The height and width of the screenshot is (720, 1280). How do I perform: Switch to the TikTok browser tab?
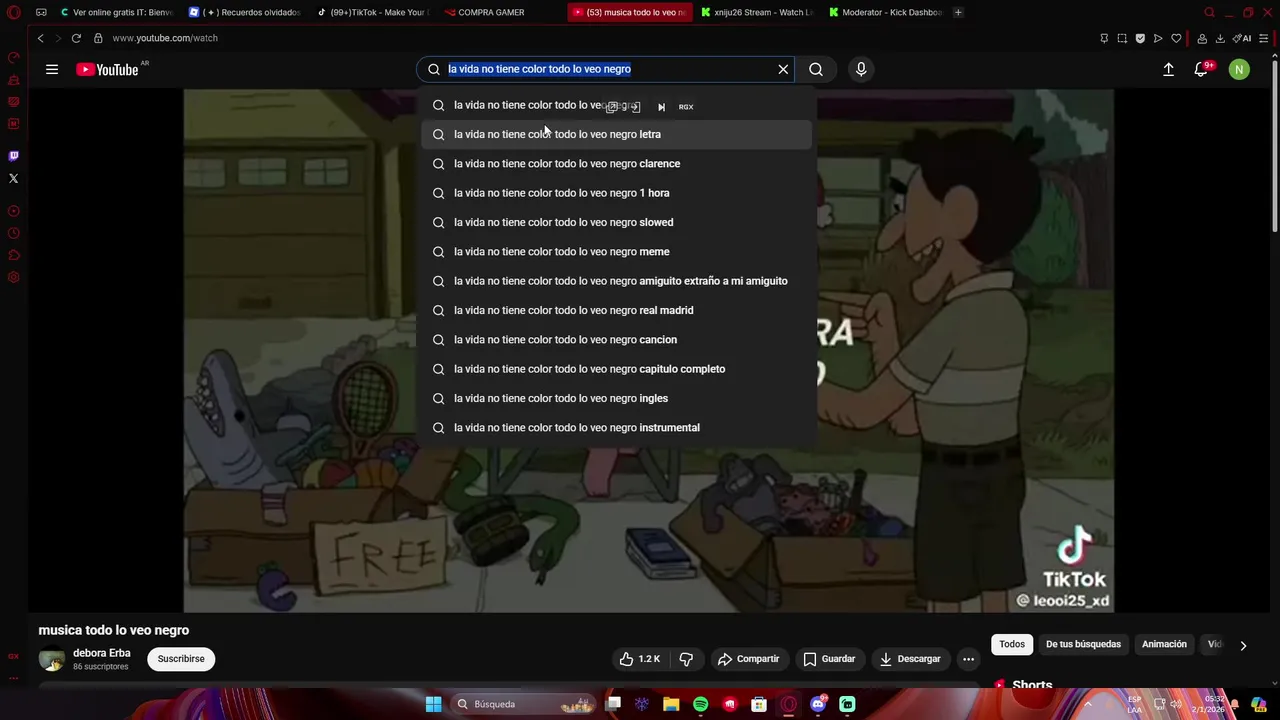(373, 12)
